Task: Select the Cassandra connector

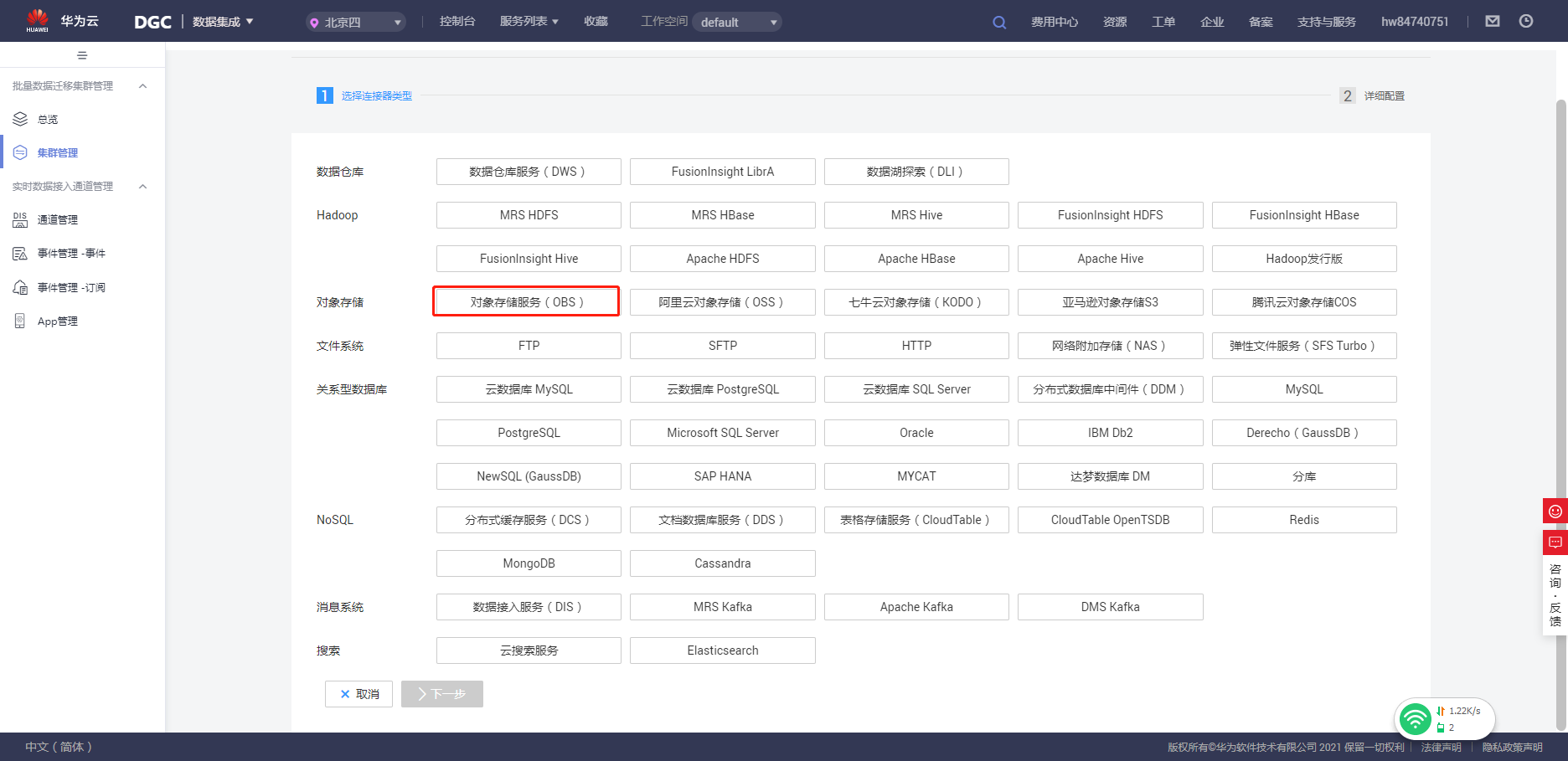Action: (722, 563)
